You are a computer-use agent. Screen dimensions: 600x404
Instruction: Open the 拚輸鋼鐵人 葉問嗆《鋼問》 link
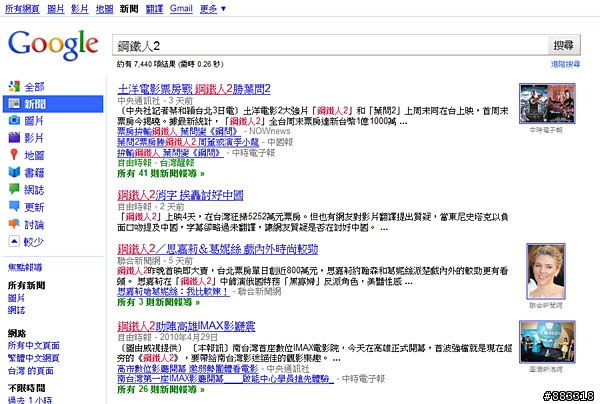[x=170, y=153]
